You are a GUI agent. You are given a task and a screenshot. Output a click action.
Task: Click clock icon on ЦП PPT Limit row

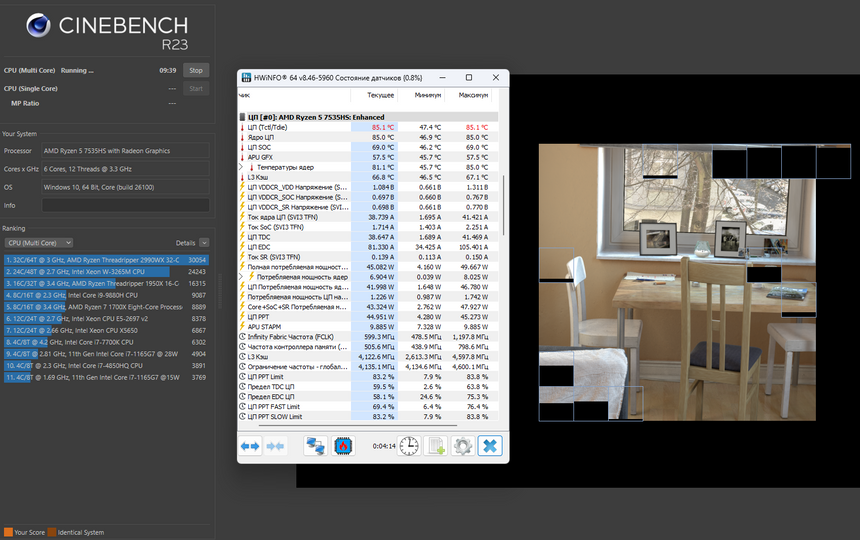click(x=242, y=377)
